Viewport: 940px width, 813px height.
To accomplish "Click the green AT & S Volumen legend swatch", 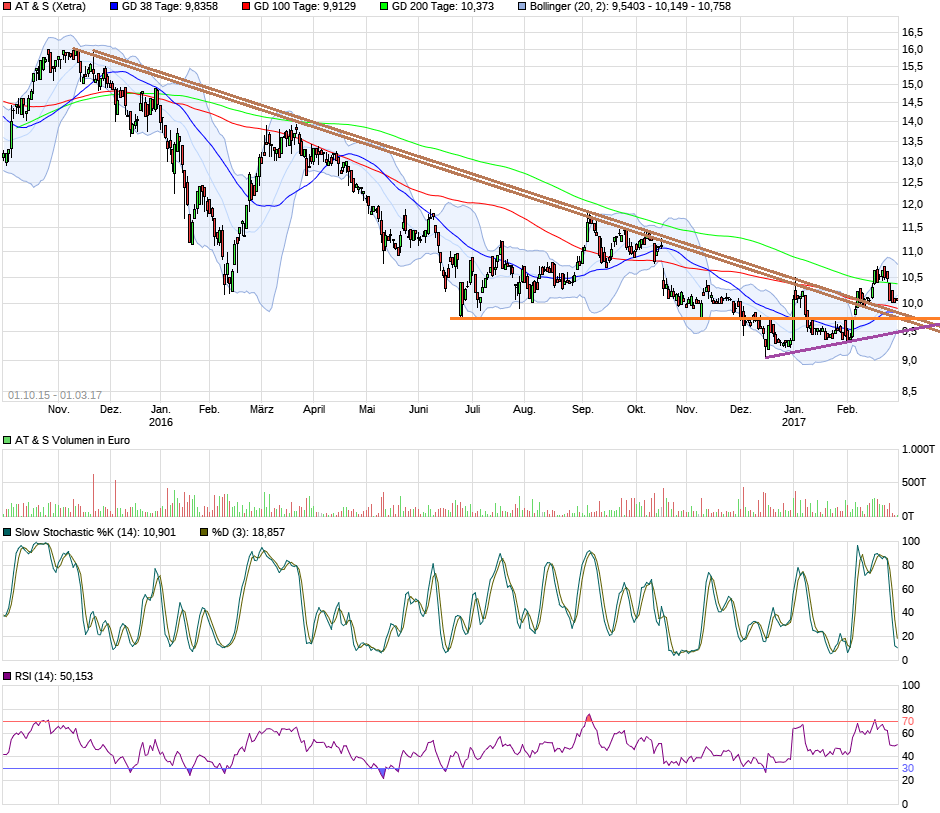I will coord(7,440).
